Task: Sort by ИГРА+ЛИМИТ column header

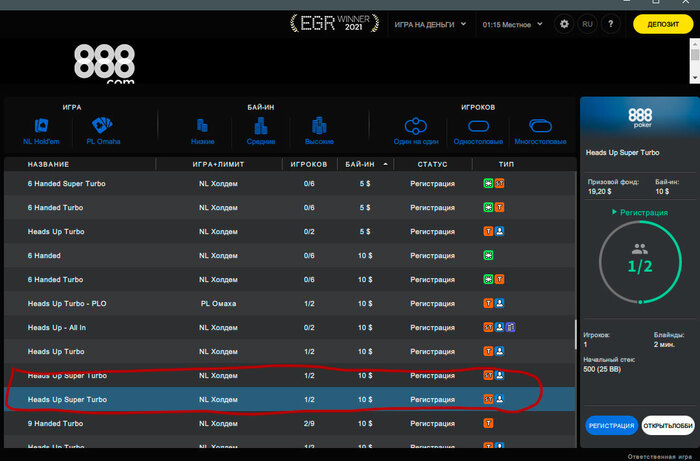Action: pyautogui.click(x=218, y=164)
